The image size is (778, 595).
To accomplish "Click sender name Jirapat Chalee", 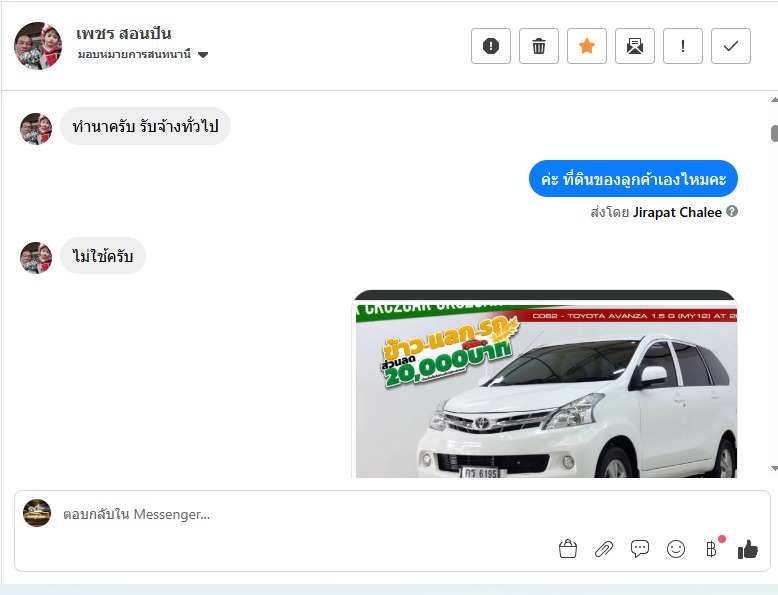I will point(677,212).
